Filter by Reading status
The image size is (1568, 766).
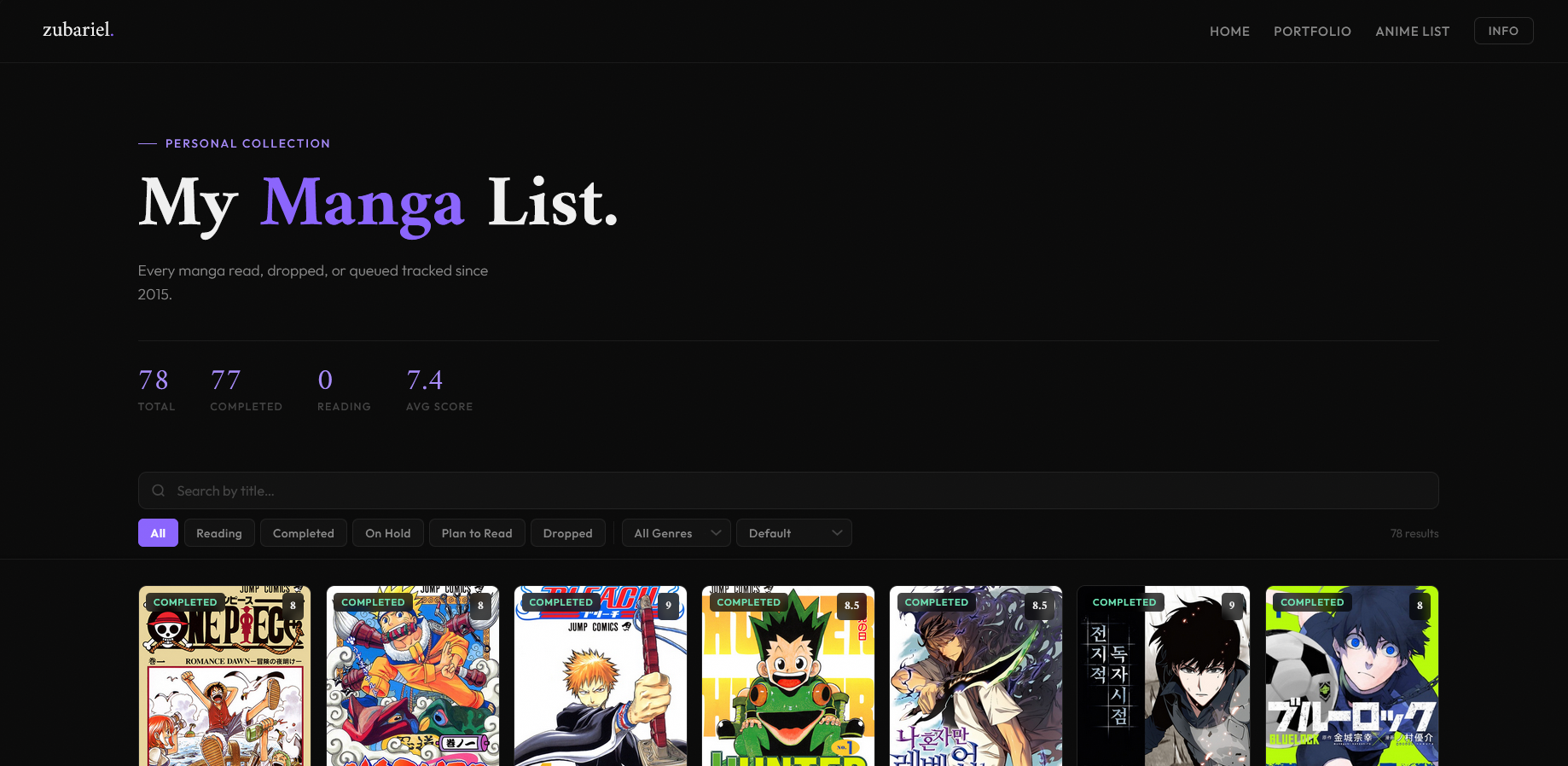[219, 533]
